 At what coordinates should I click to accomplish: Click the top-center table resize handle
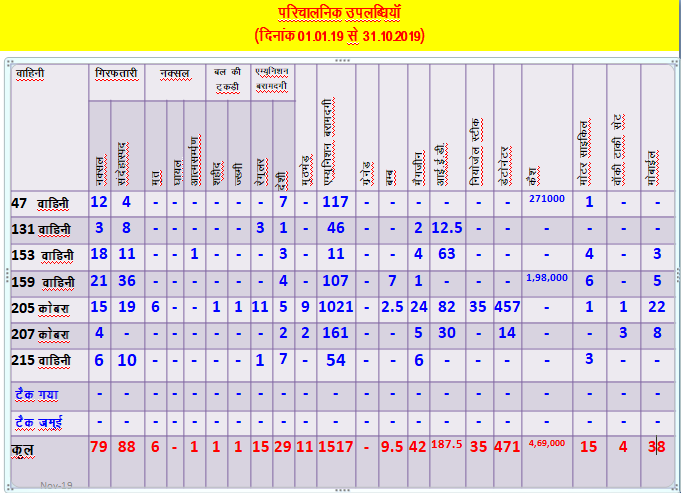[342, 60]
